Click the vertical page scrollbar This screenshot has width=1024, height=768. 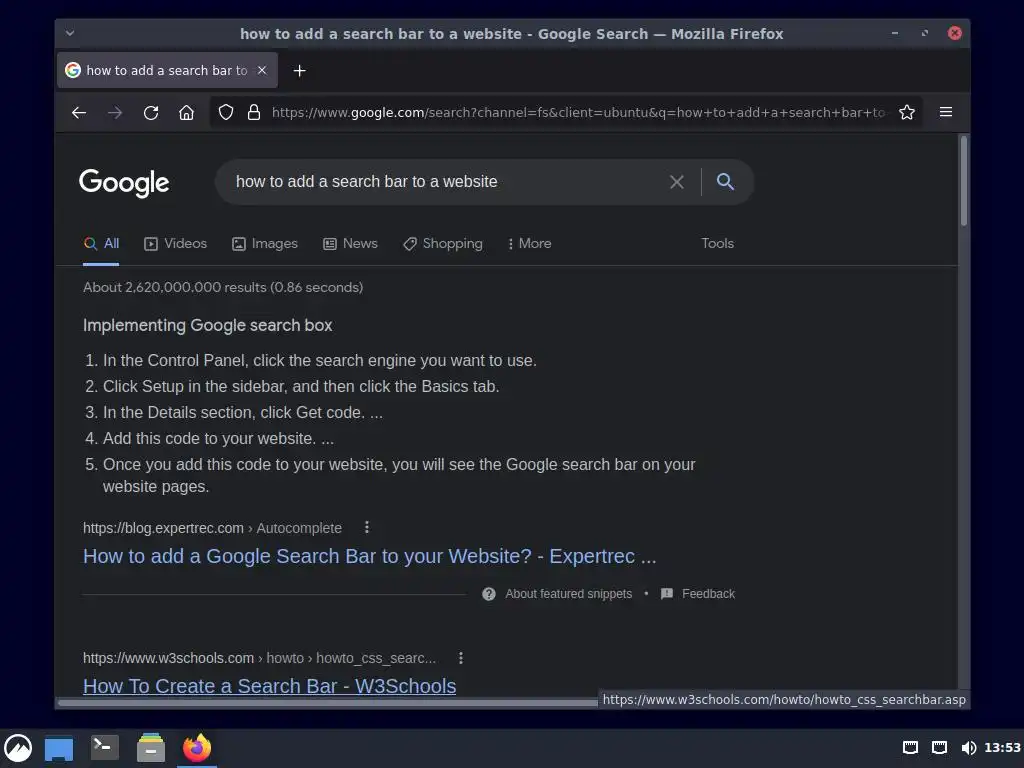click(x=963, y=181)
